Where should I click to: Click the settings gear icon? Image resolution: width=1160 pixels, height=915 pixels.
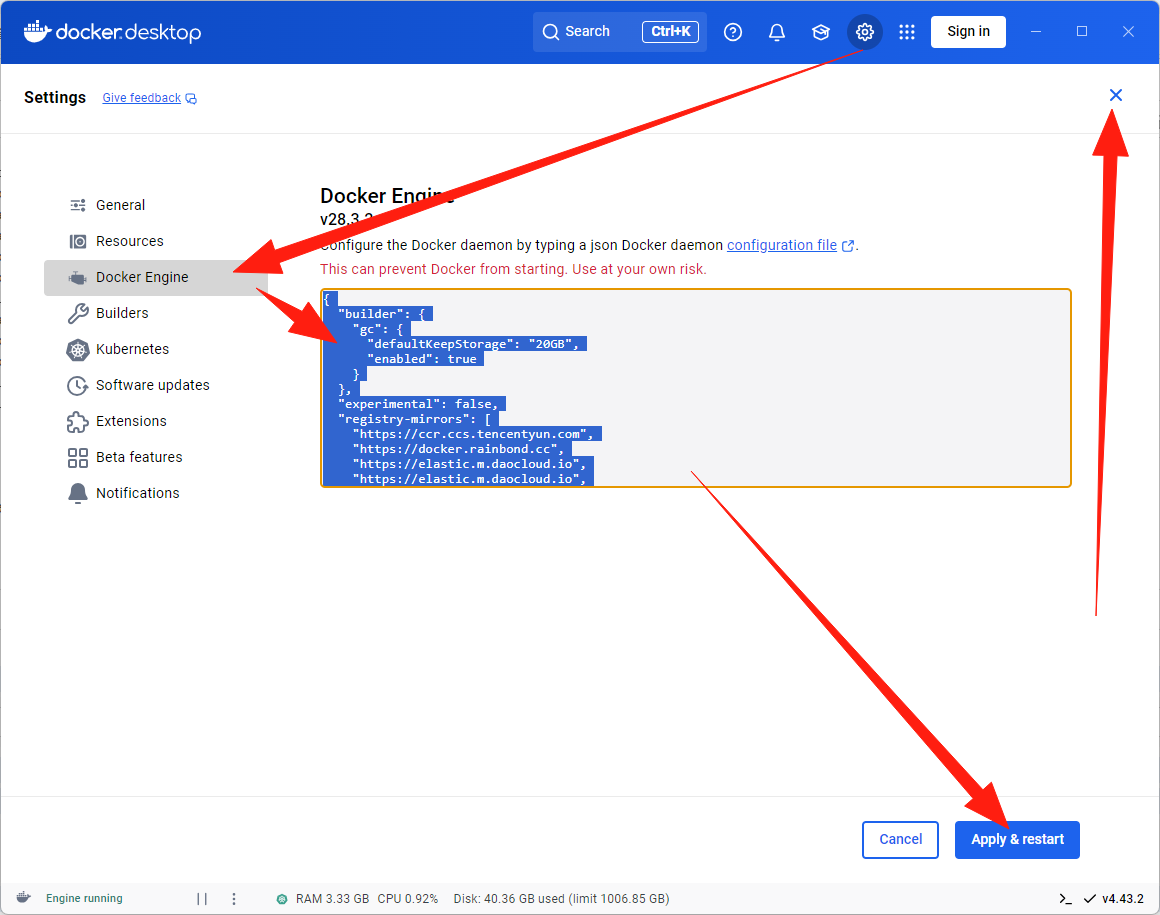[865, 32]
